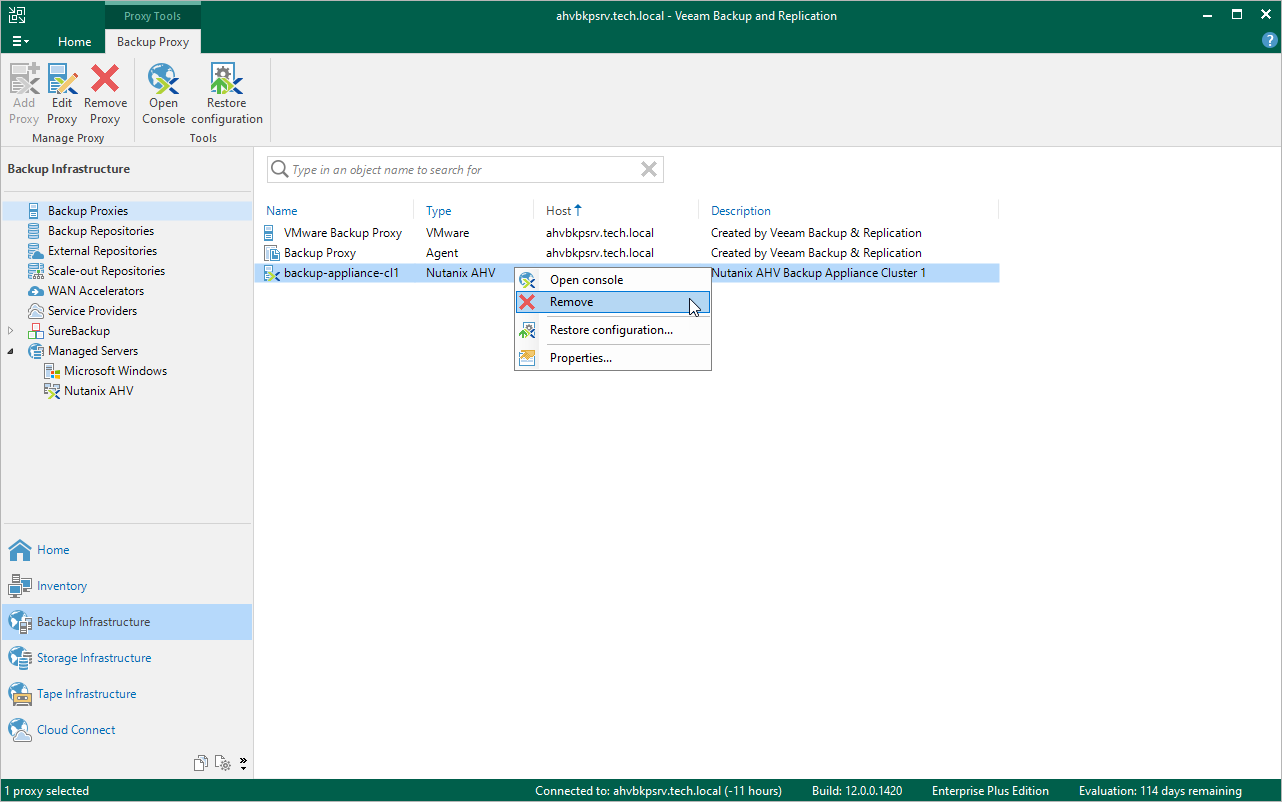This screenshot has height=802, width=1282.
Task: Select Scale-out Repositories in the tree
Action: click(x=106, y=271)
